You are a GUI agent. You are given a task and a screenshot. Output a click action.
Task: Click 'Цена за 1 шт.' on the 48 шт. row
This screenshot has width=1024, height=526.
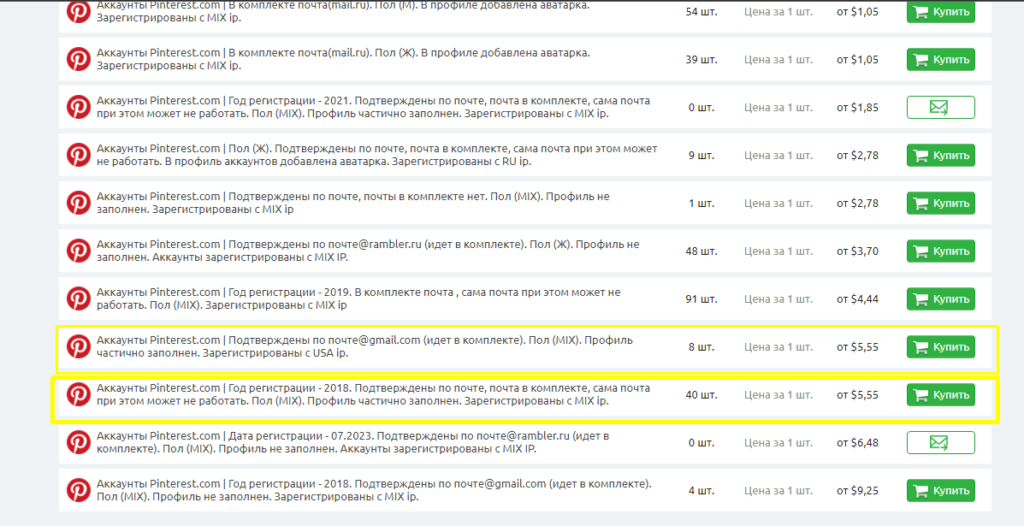tap(778, 251)
